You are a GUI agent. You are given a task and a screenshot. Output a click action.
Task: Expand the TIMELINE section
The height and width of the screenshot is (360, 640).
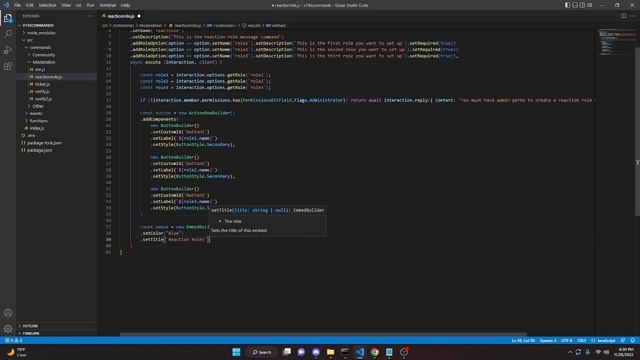point(31,333)
